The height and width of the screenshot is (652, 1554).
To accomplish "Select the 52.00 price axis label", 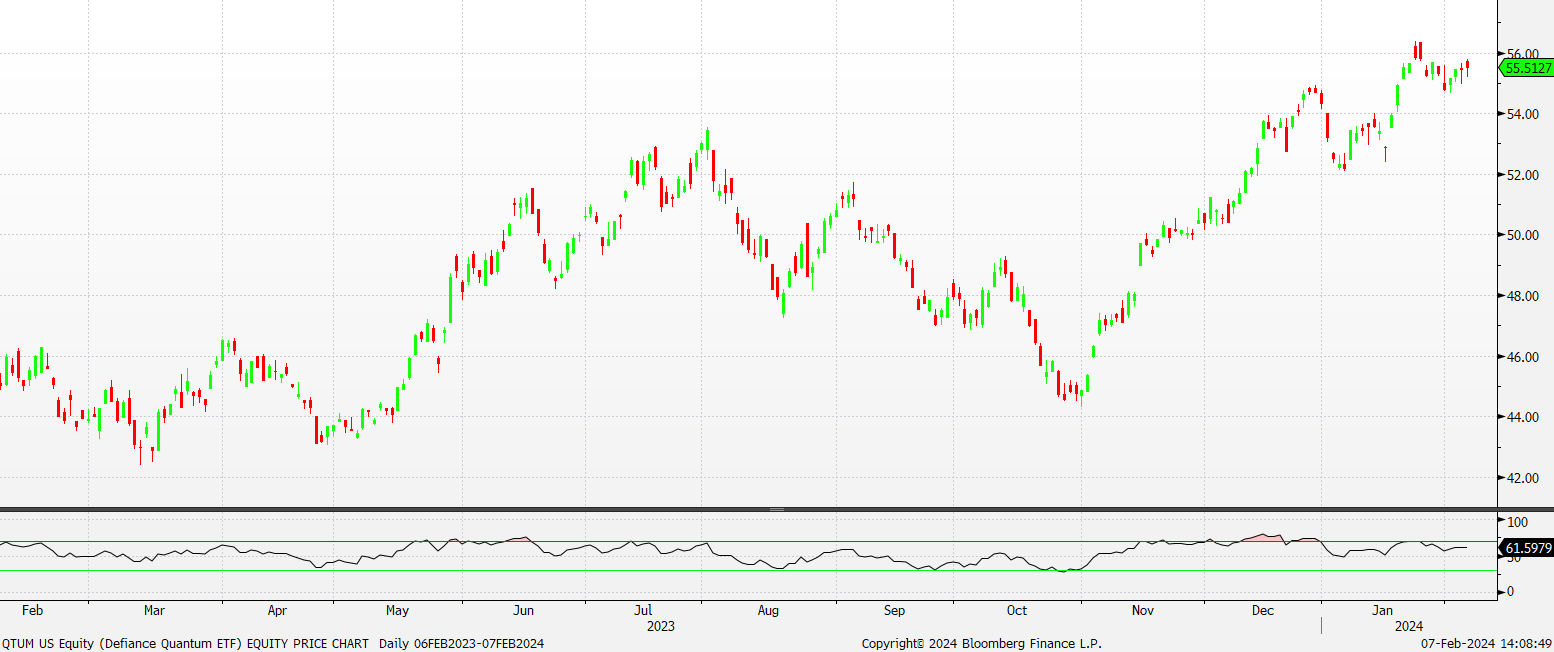I will pyautogui.click(x=1522, y=175).
